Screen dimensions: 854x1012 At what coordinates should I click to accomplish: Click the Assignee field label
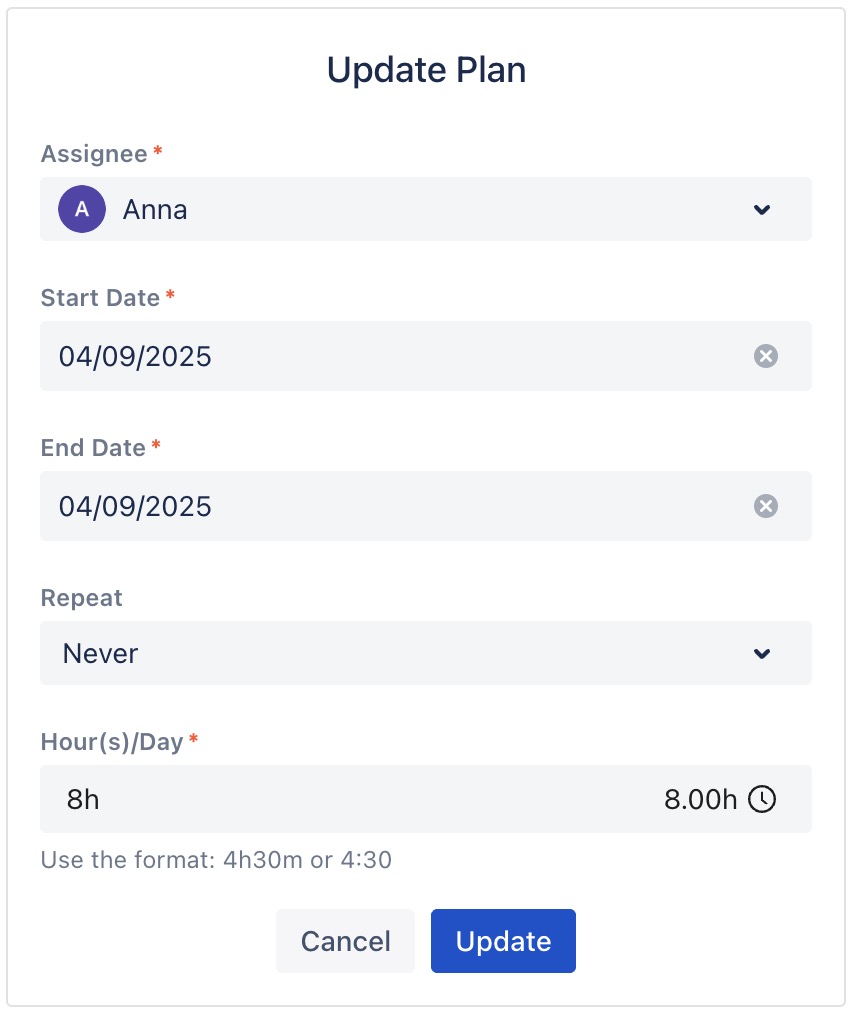[x=94, y=154]
